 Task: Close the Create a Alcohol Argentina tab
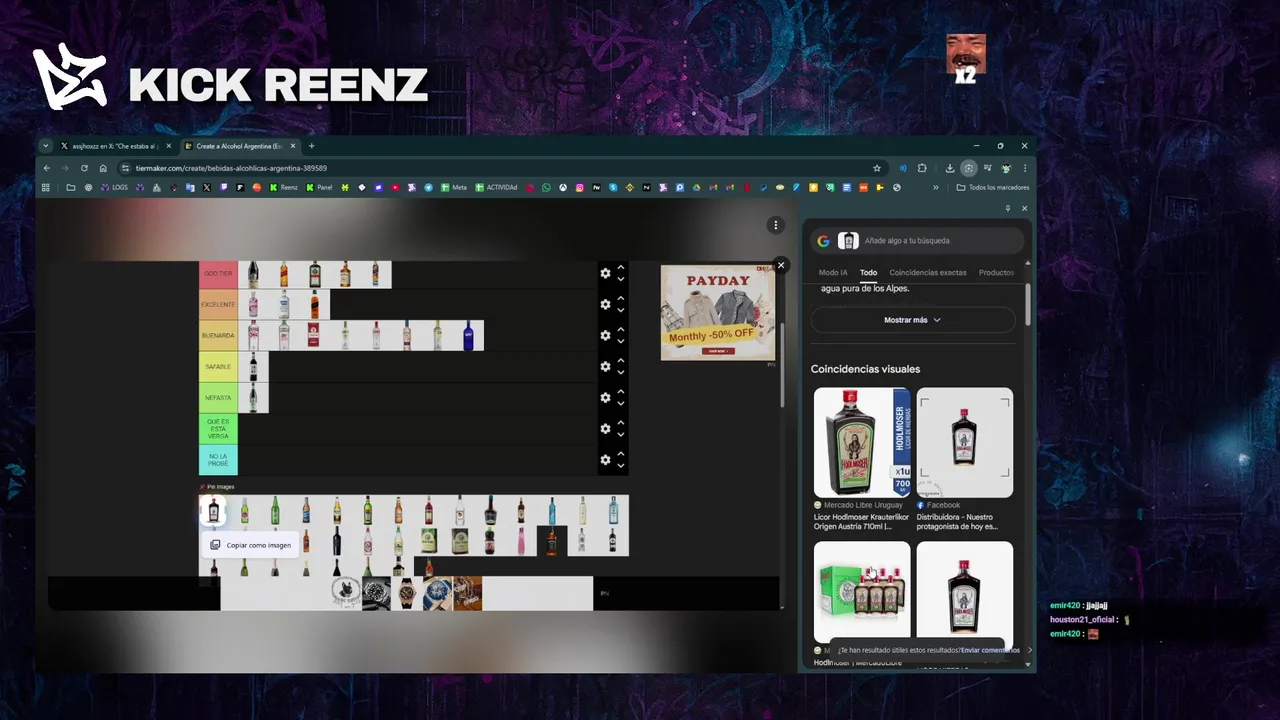pyautogui.click(x=293, y=146)
